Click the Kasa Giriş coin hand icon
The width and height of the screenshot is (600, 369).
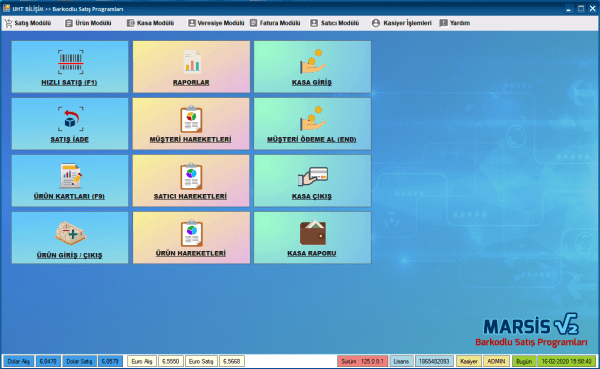point(313,62)
